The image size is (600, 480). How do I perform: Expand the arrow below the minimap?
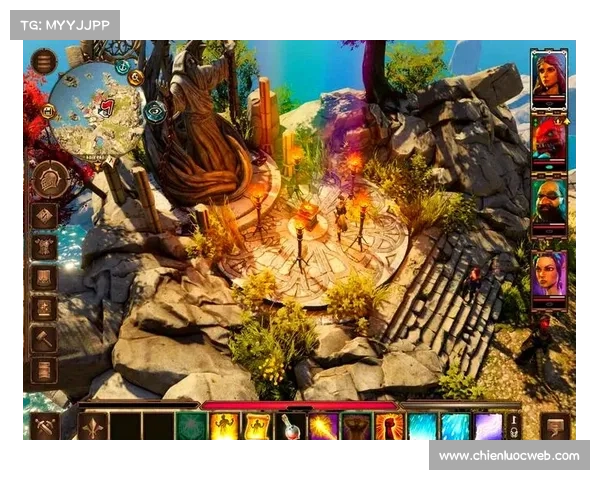[x=98, y=166]
